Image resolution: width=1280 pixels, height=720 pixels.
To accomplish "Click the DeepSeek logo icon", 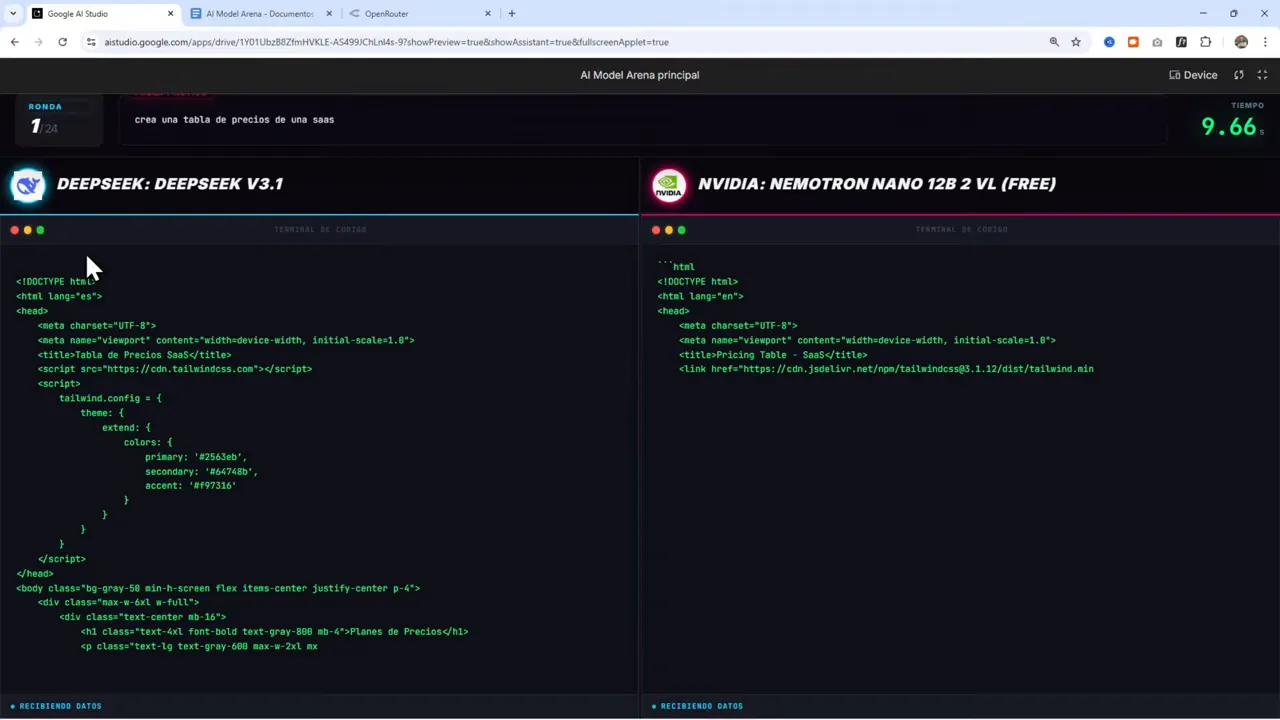I will (27, 184).
